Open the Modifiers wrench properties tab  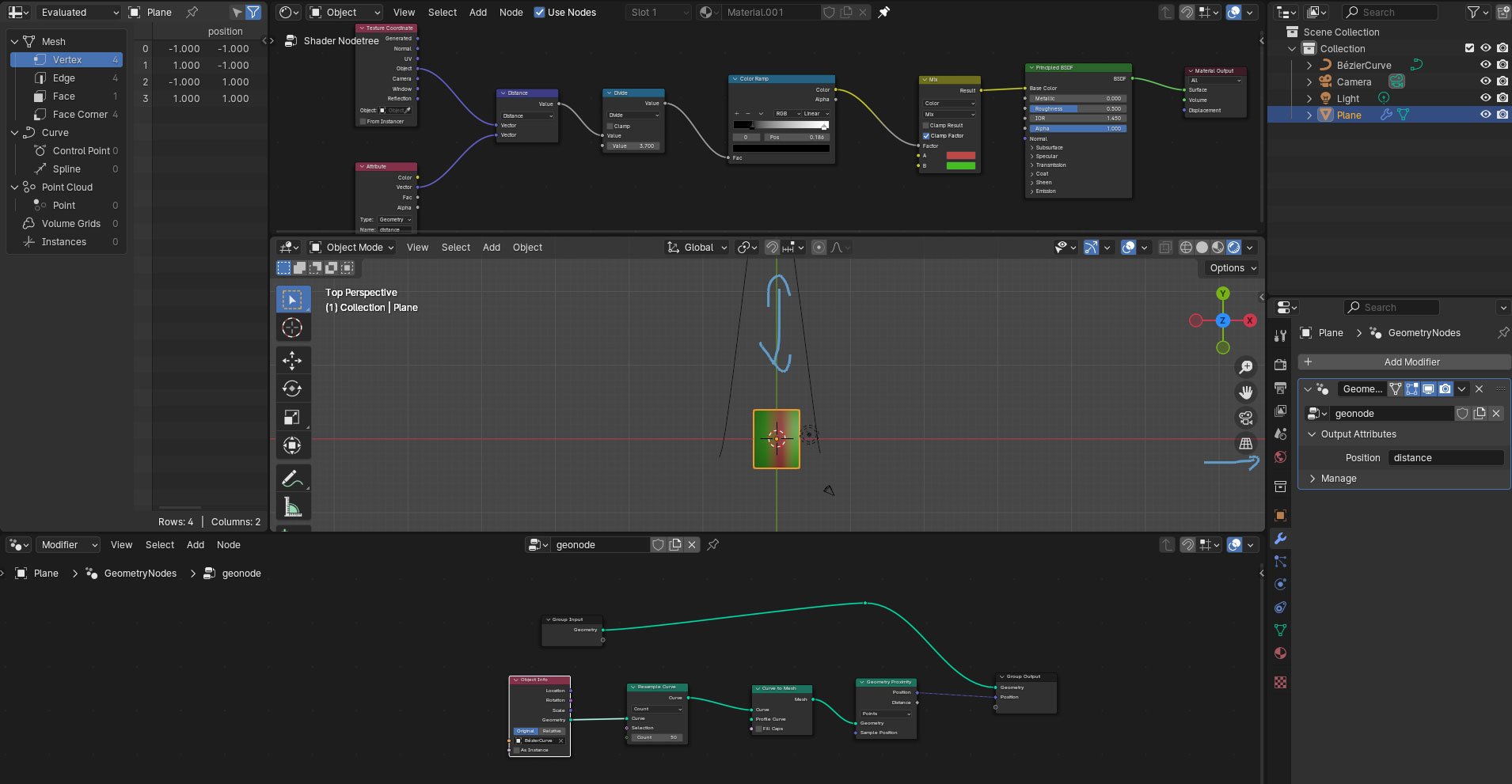(x=1280, y=539)
